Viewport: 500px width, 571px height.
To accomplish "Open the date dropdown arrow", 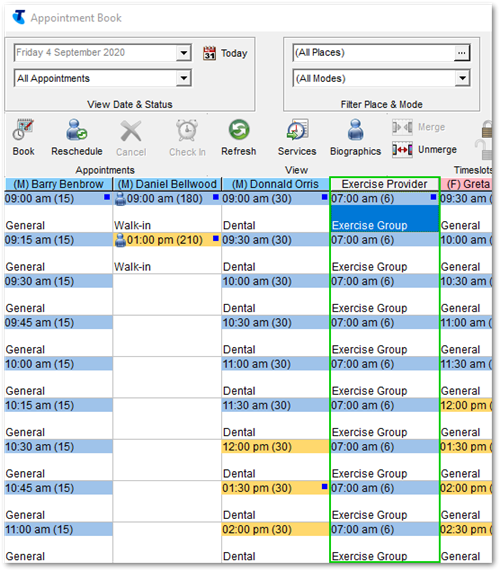I will [x=184, y=53].
